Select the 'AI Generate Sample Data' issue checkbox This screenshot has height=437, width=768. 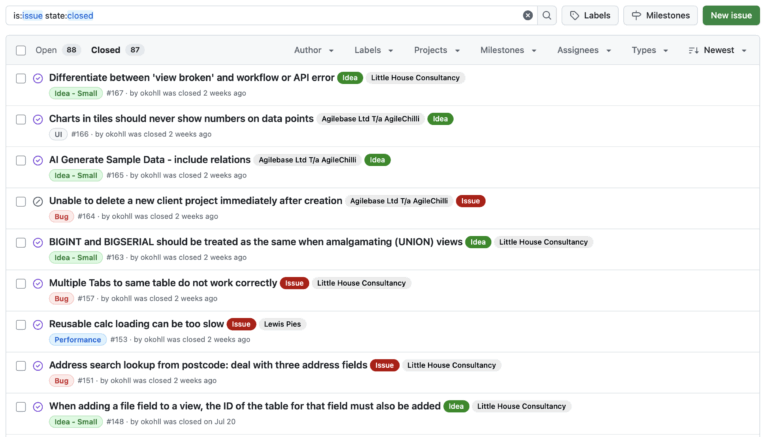21,161
